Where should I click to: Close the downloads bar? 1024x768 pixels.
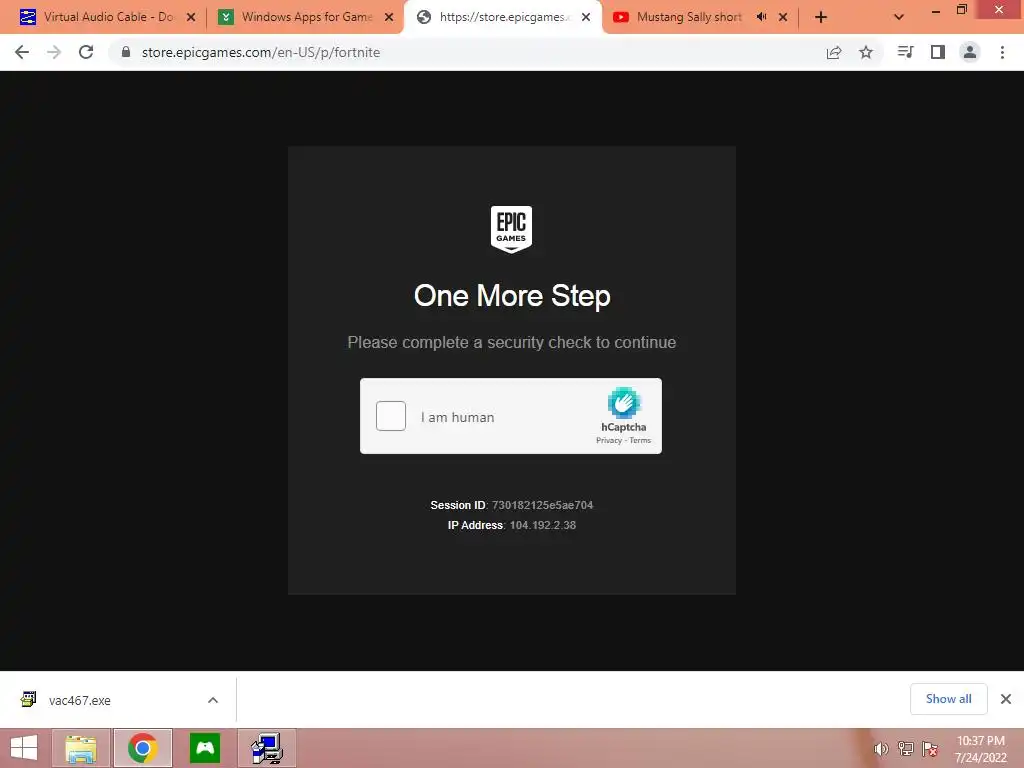[1006, 699]
